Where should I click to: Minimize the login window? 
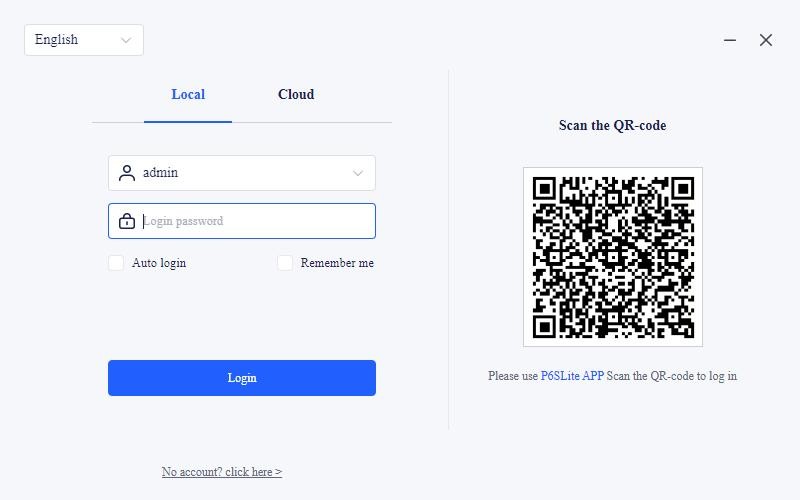click(730, 40)
